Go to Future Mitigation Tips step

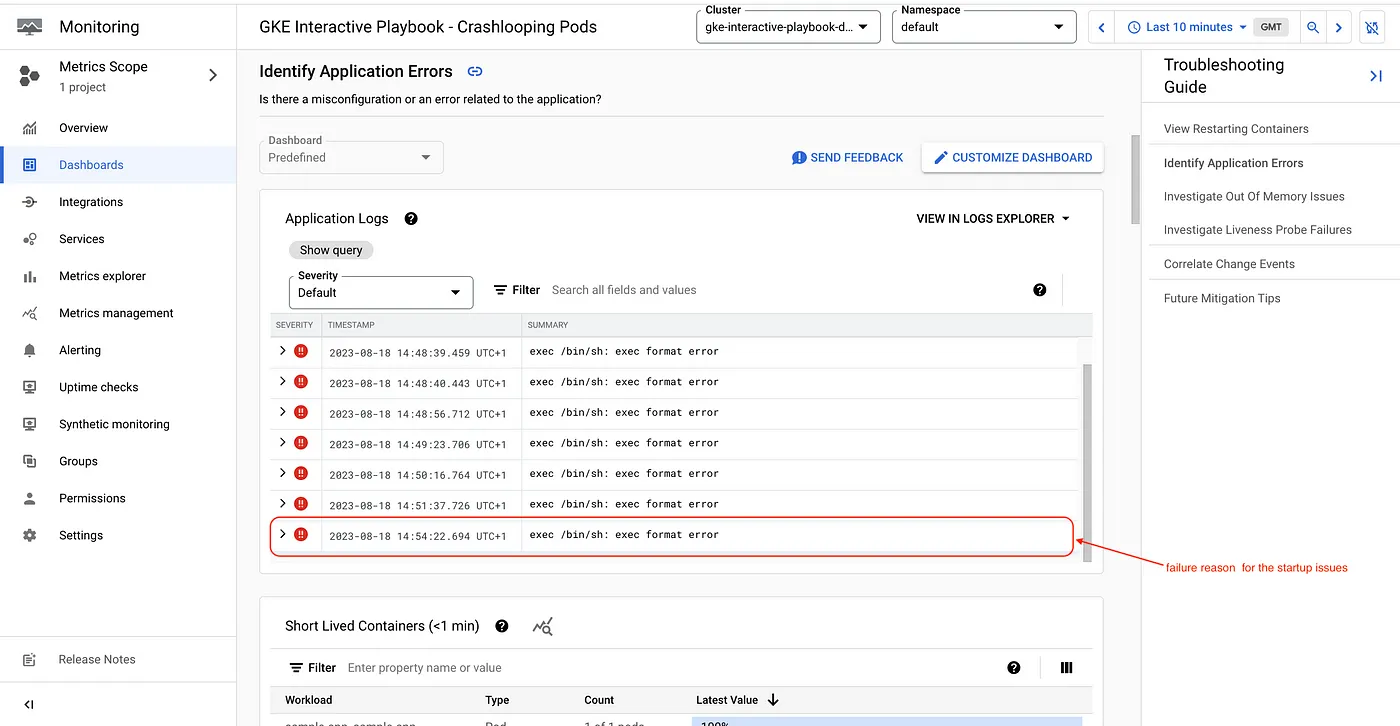click(x=1222, y=298)
